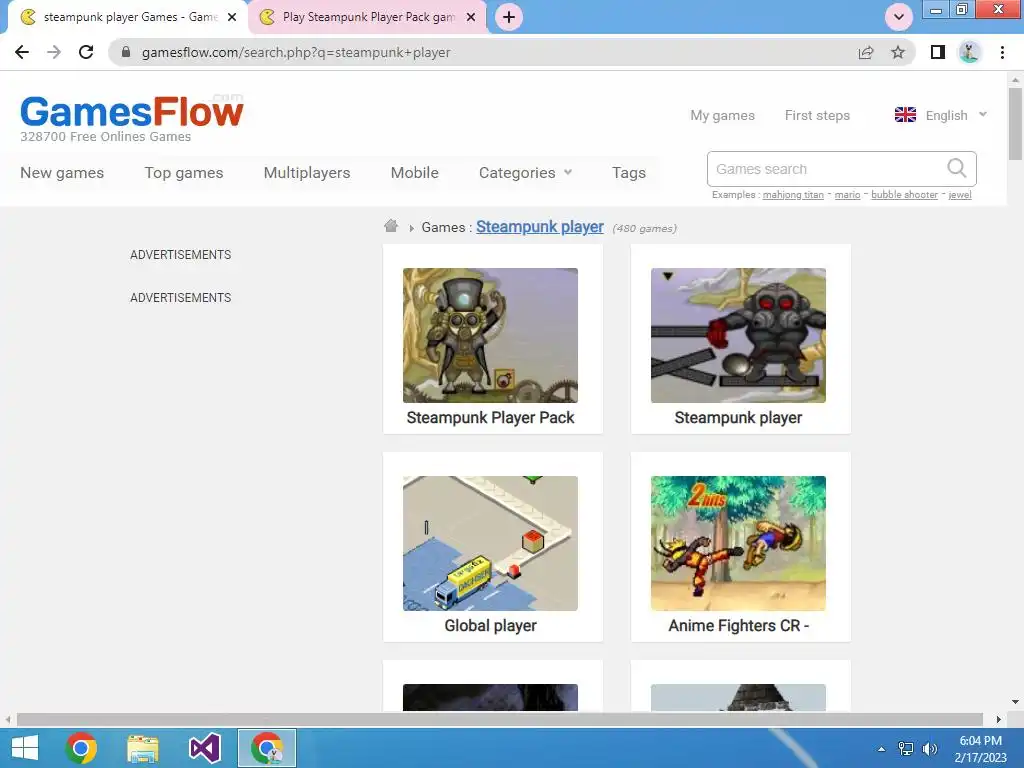The height and width of the screenshot is (768, 1024).
Task: Open Tags menu item
Action: 629,172
